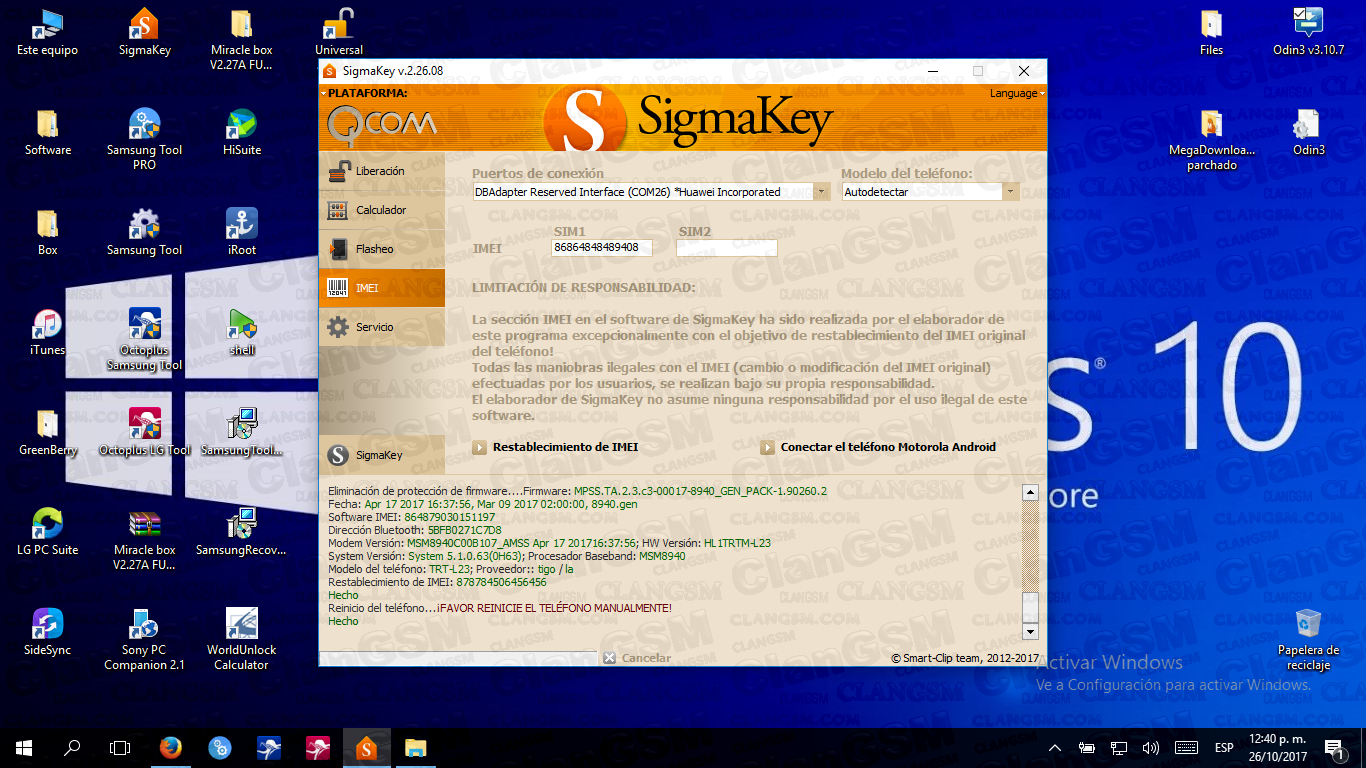Screen dimensions: 1366x768
Task: Click the SIM1 IMEI input field
Action: [602, 247]
